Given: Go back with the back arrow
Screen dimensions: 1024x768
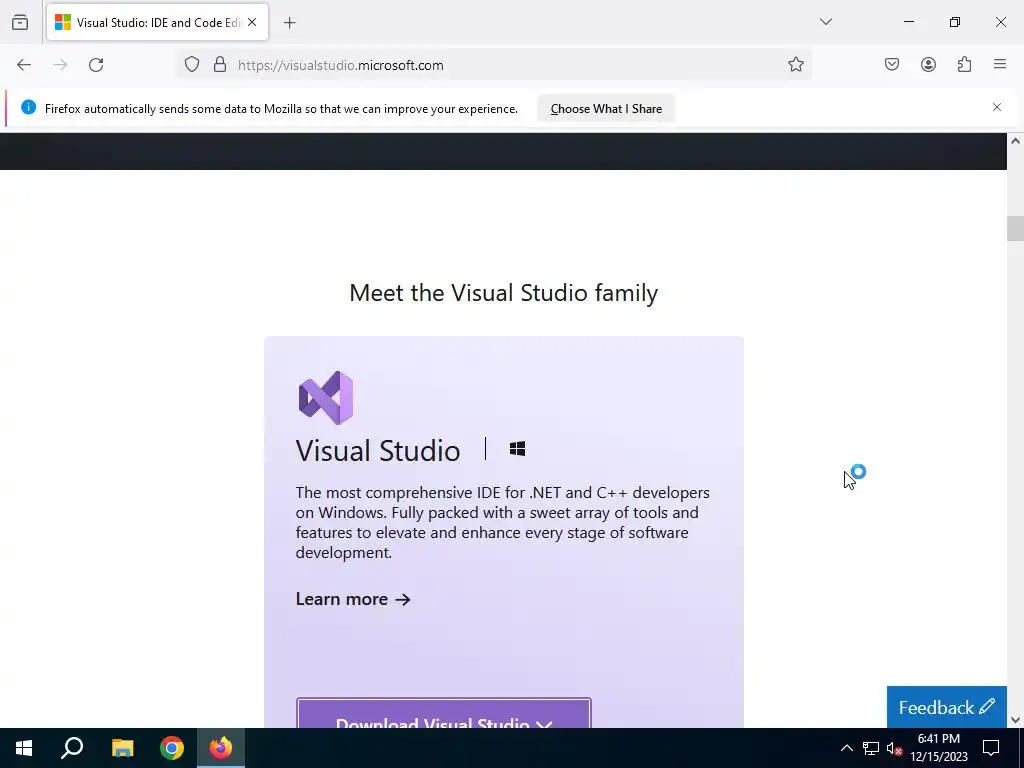Looking at the screenshot, I should pos(24,65).
